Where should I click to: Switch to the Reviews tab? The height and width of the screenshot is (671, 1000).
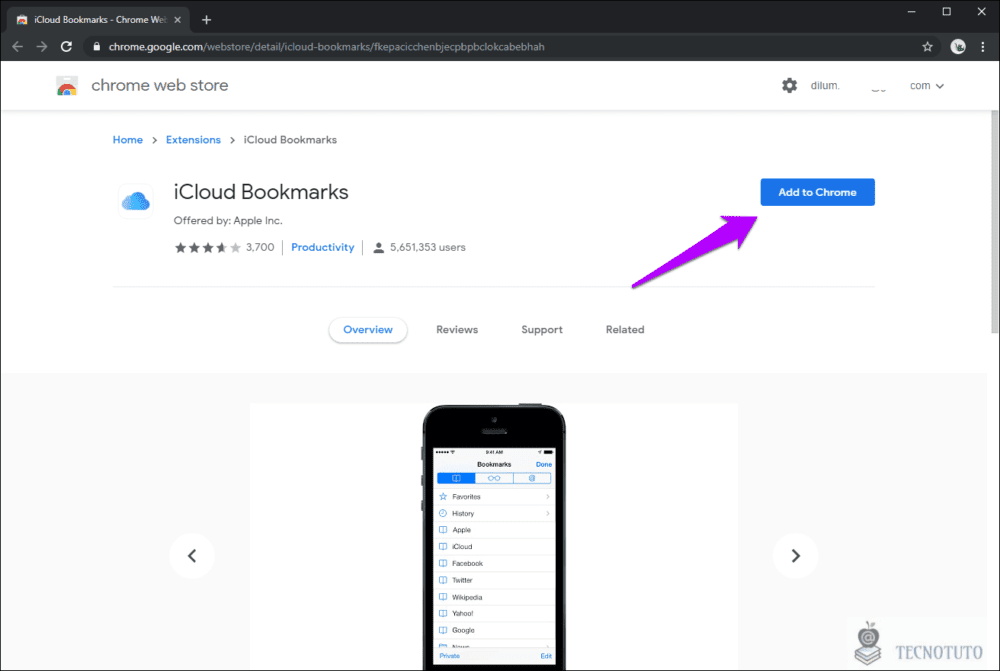point(457,330)
